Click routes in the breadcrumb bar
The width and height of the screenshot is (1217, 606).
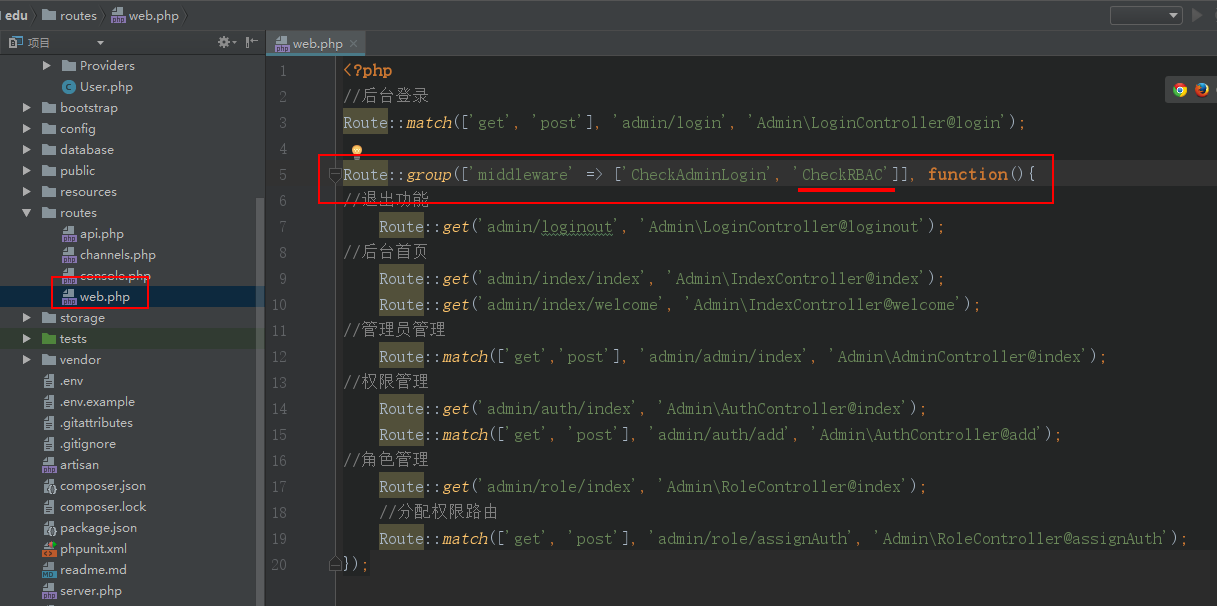click(77, 15)
